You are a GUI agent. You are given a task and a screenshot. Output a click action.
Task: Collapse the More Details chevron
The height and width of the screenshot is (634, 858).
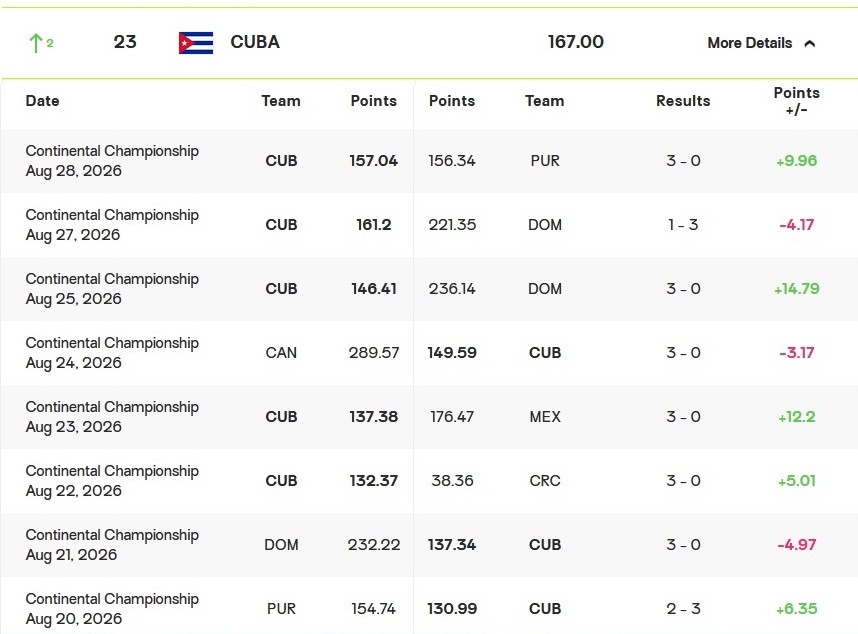pyautogui.click(x=810, y=43)
